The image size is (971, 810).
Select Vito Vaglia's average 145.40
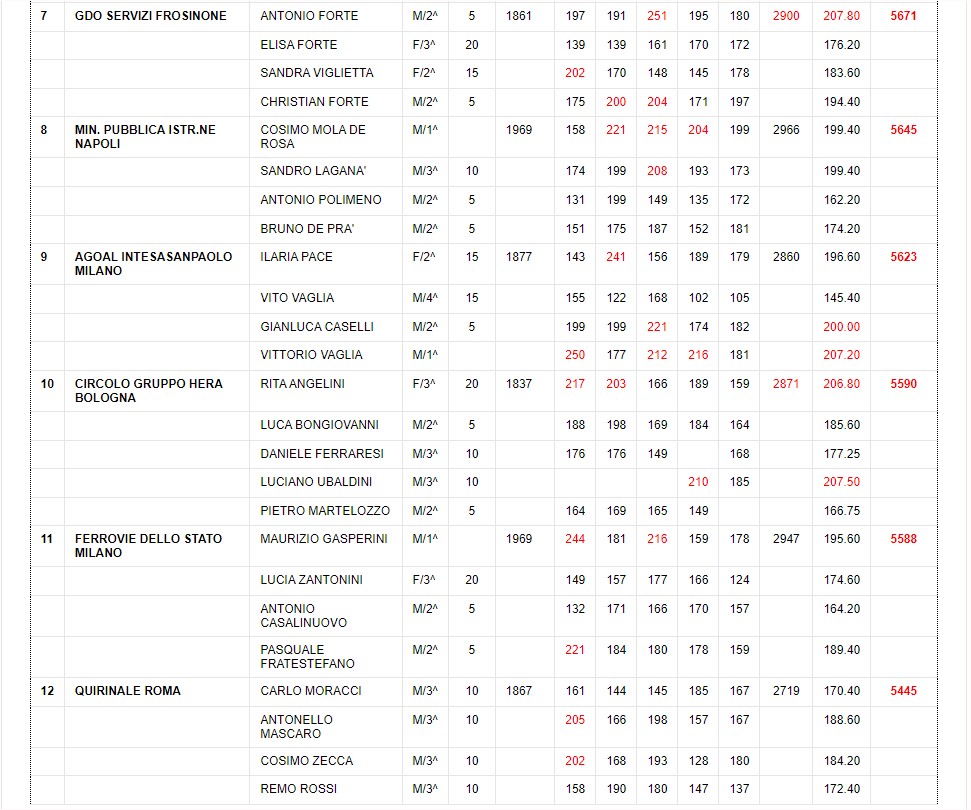(x=842, y=298)
